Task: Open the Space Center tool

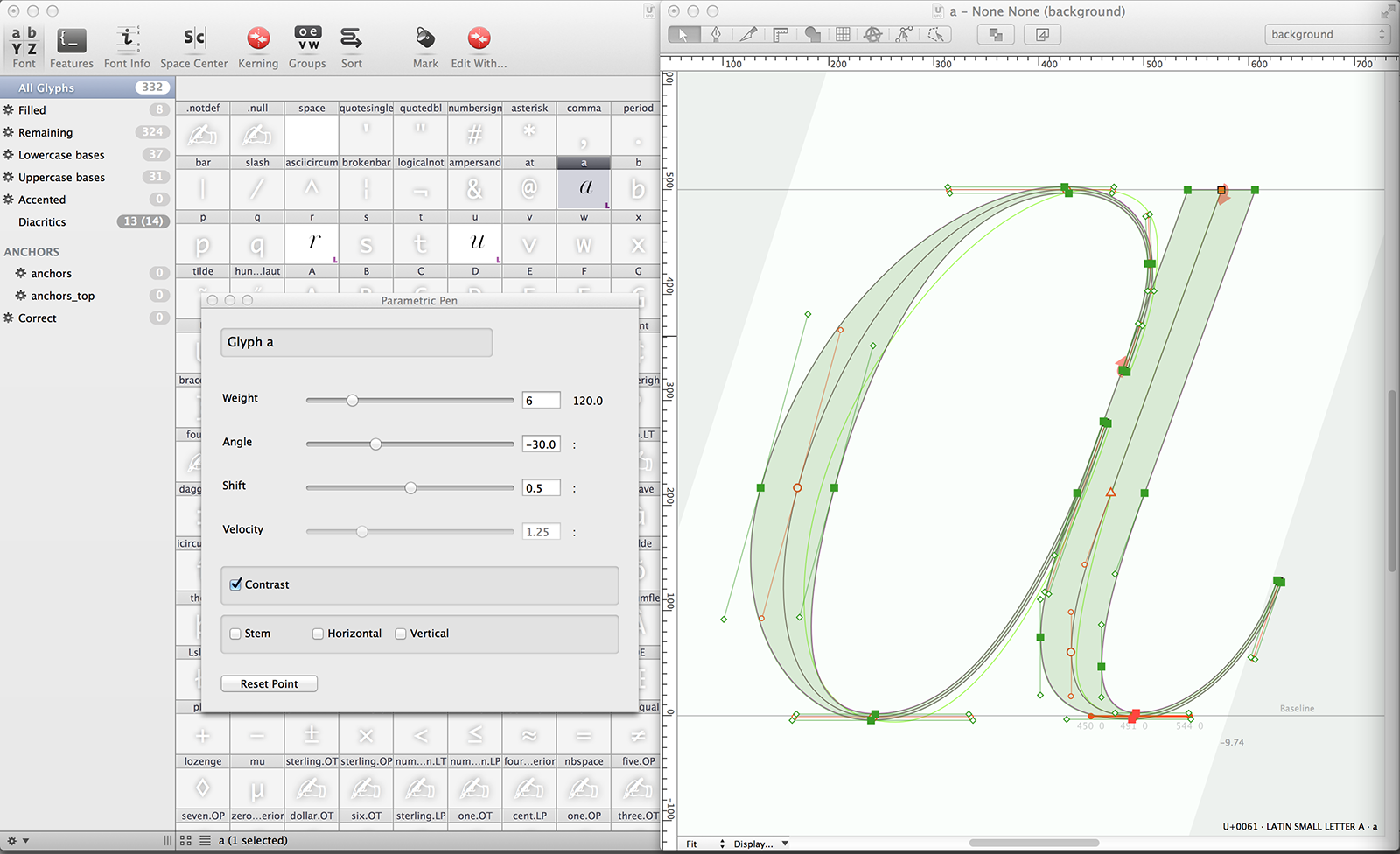Action: click(193, 47)
